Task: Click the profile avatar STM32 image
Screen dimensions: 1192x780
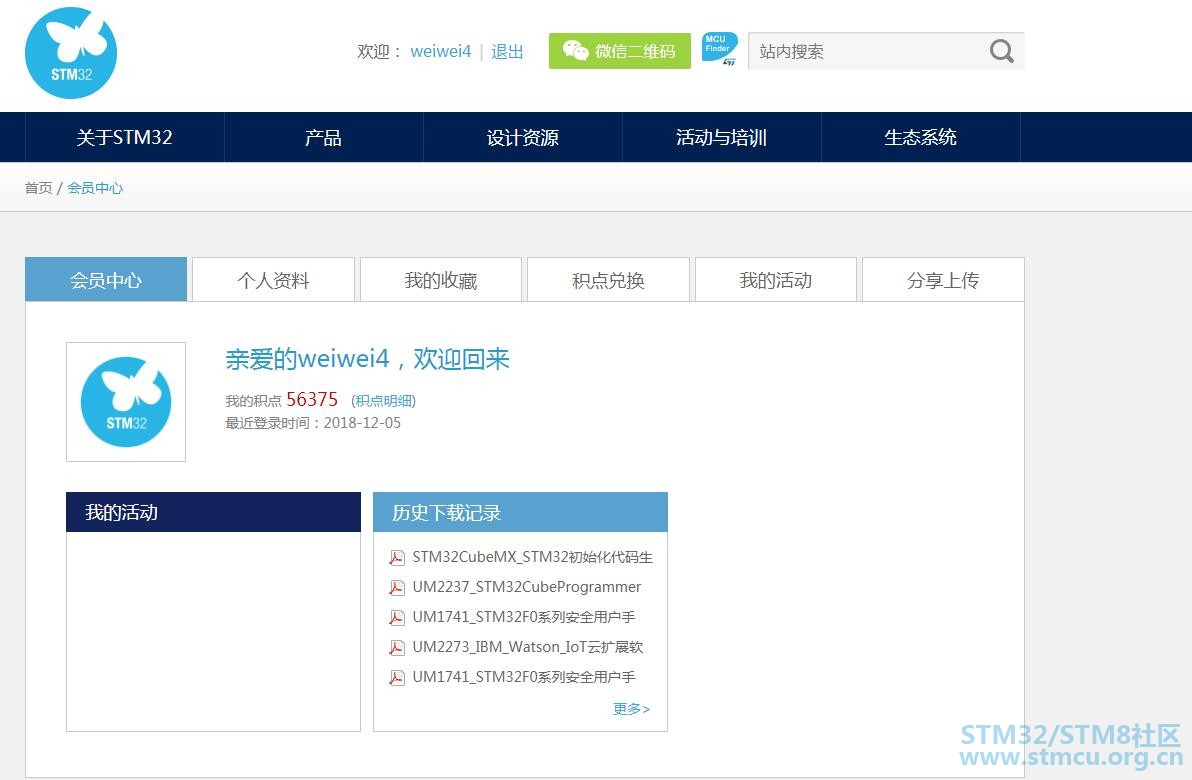Action: point(126,401)
